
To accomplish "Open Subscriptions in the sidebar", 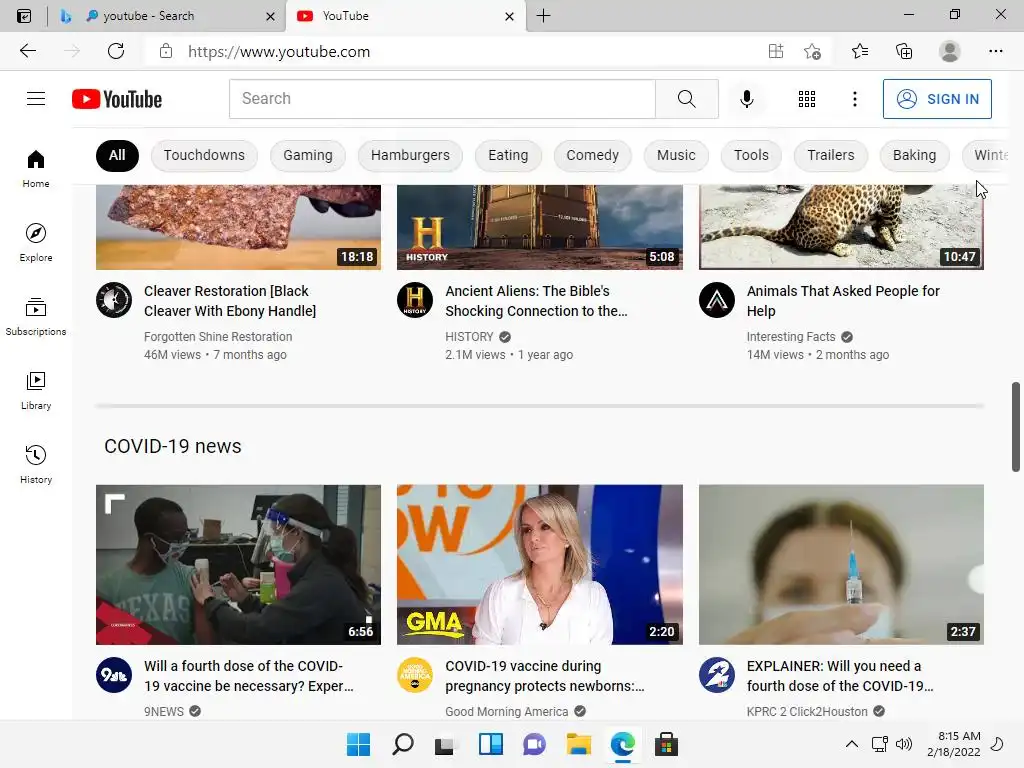I will [36, 316].
